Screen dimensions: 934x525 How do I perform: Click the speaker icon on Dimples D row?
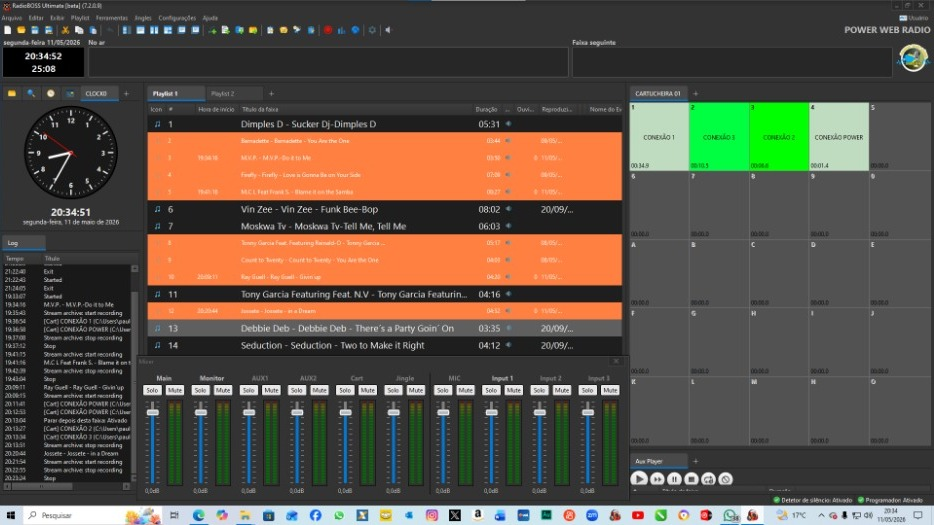coord(508,124)
